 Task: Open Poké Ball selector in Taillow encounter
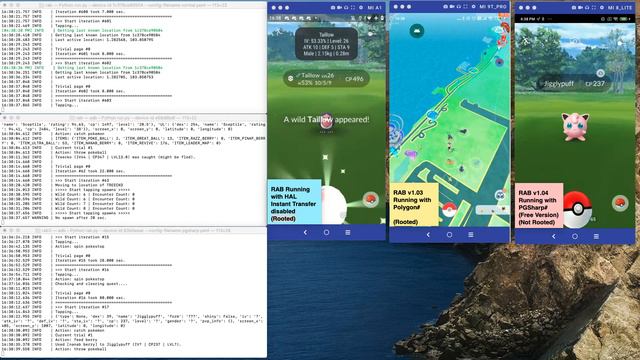pyautogui.click(x=370, y=199)
